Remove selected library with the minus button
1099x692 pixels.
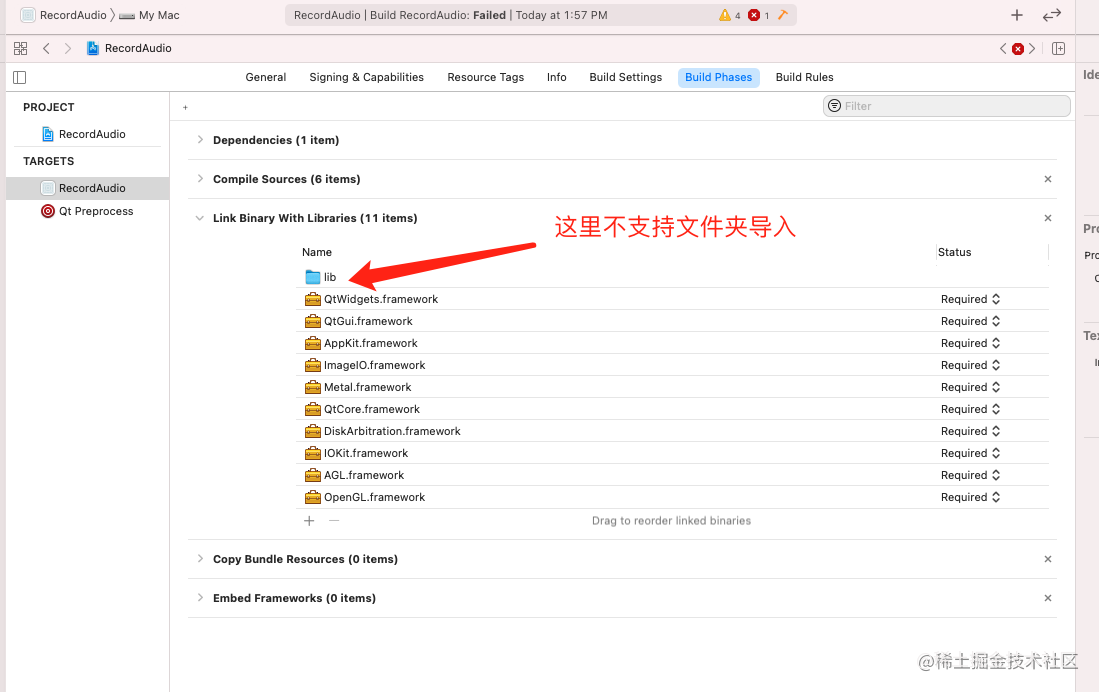pos(334,521)
